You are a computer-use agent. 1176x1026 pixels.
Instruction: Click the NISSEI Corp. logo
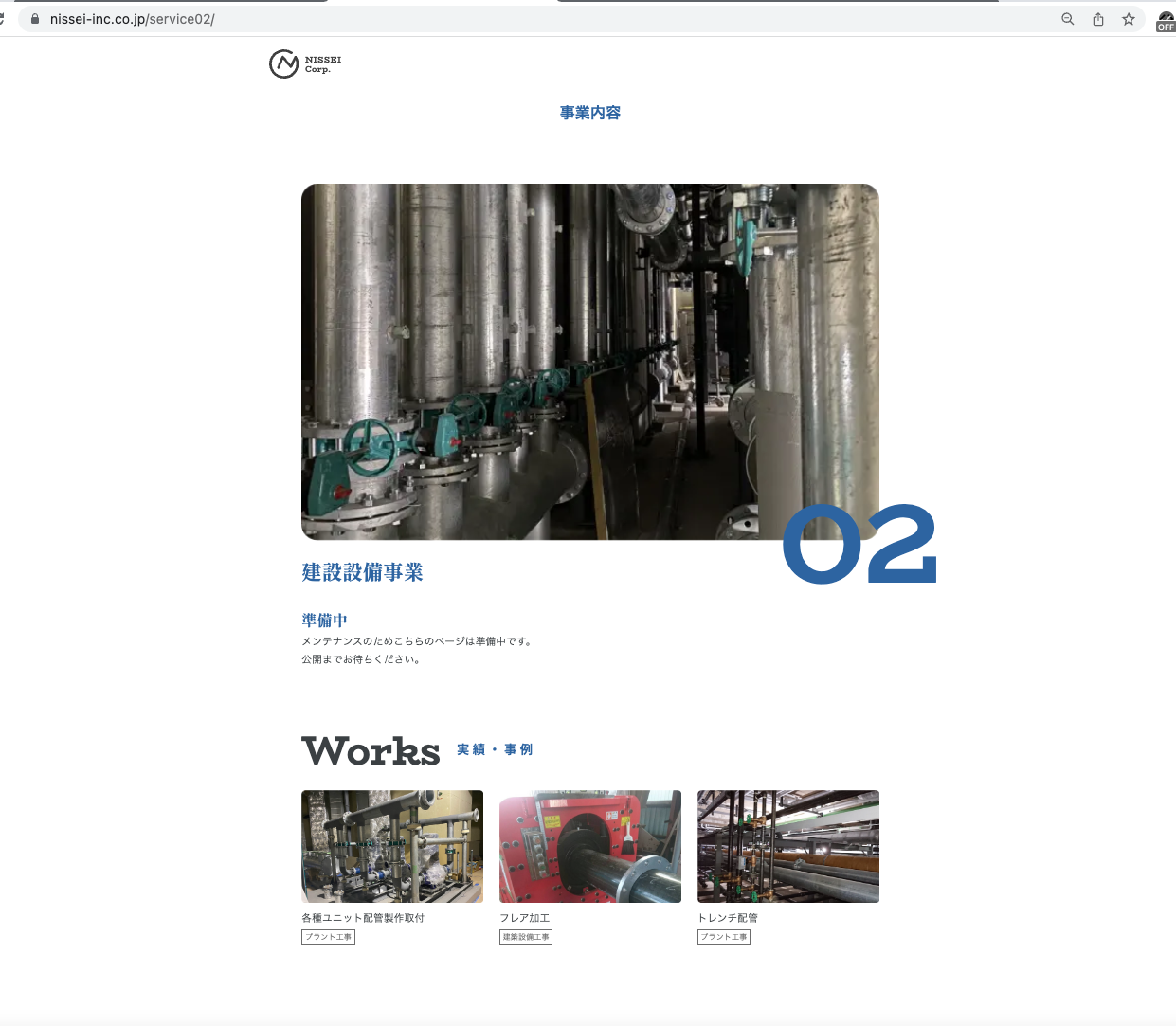point(305,63)
